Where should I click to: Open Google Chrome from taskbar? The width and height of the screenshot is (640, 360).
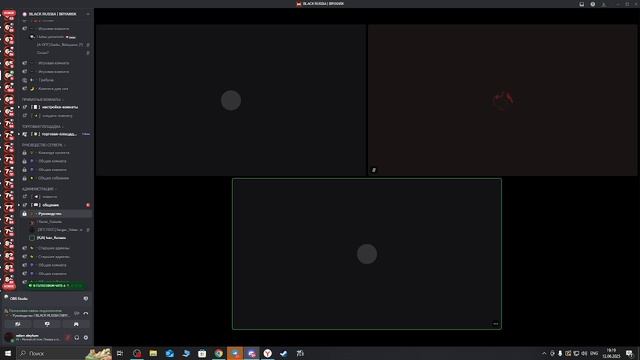click(219, 353)
